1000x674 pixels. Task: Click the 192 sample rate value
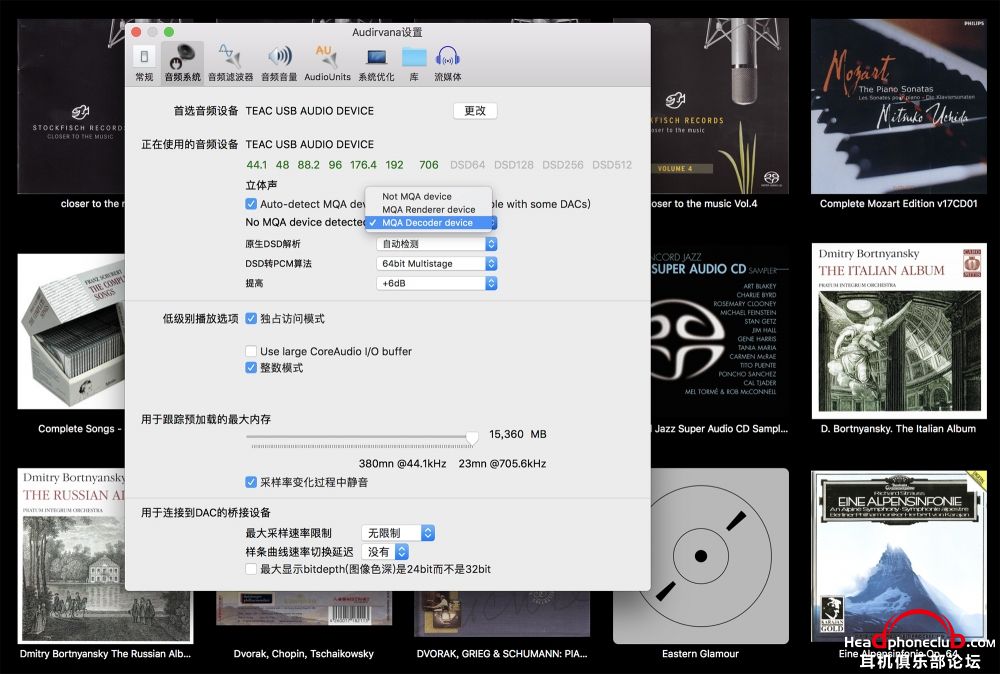[394, 165]
